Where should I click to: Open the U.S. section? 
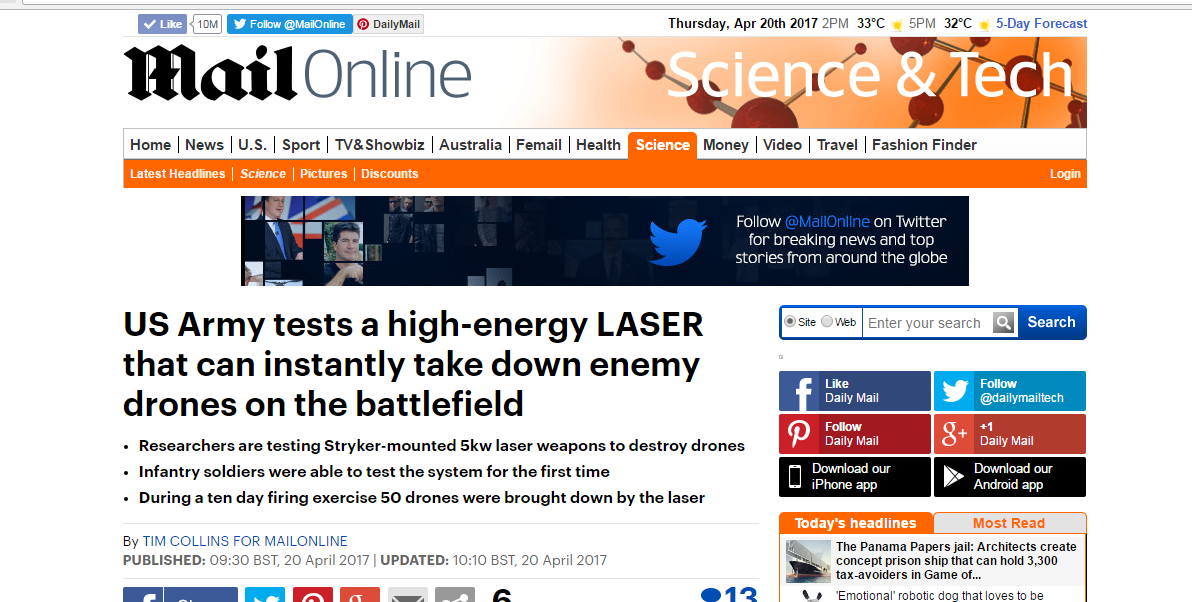coord(252,145)
